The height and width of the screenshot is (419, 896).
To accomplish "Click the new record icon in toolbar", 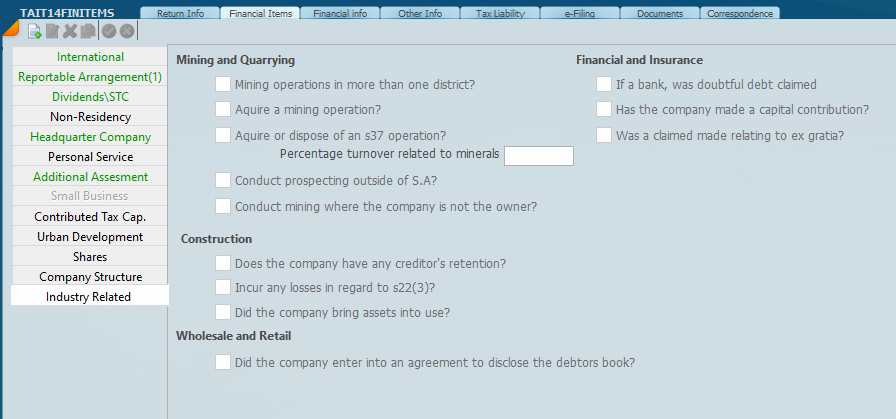I will coord(35,31).
